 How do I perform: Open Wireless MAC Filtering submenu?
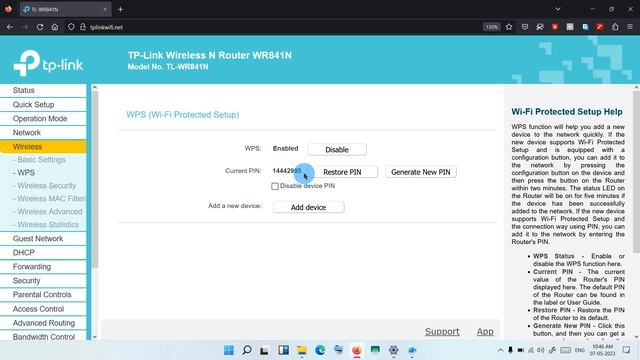click(x=49, y=199)
